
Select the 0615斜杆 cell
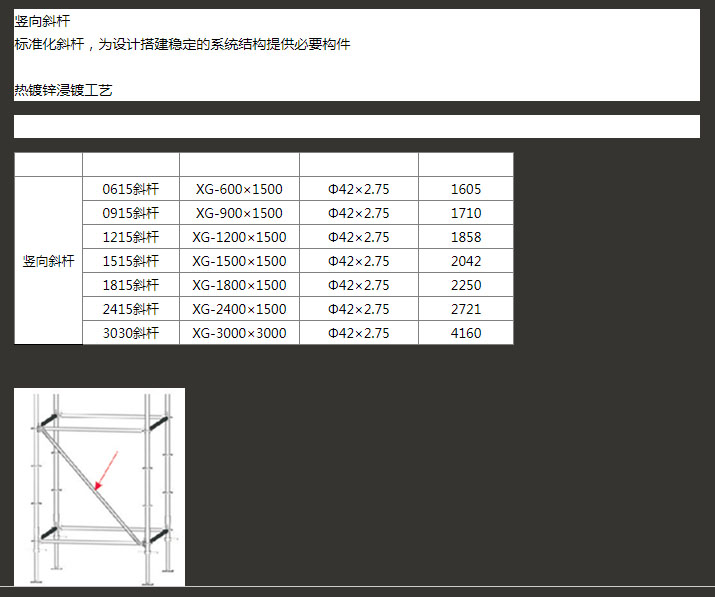click(131, 189)
